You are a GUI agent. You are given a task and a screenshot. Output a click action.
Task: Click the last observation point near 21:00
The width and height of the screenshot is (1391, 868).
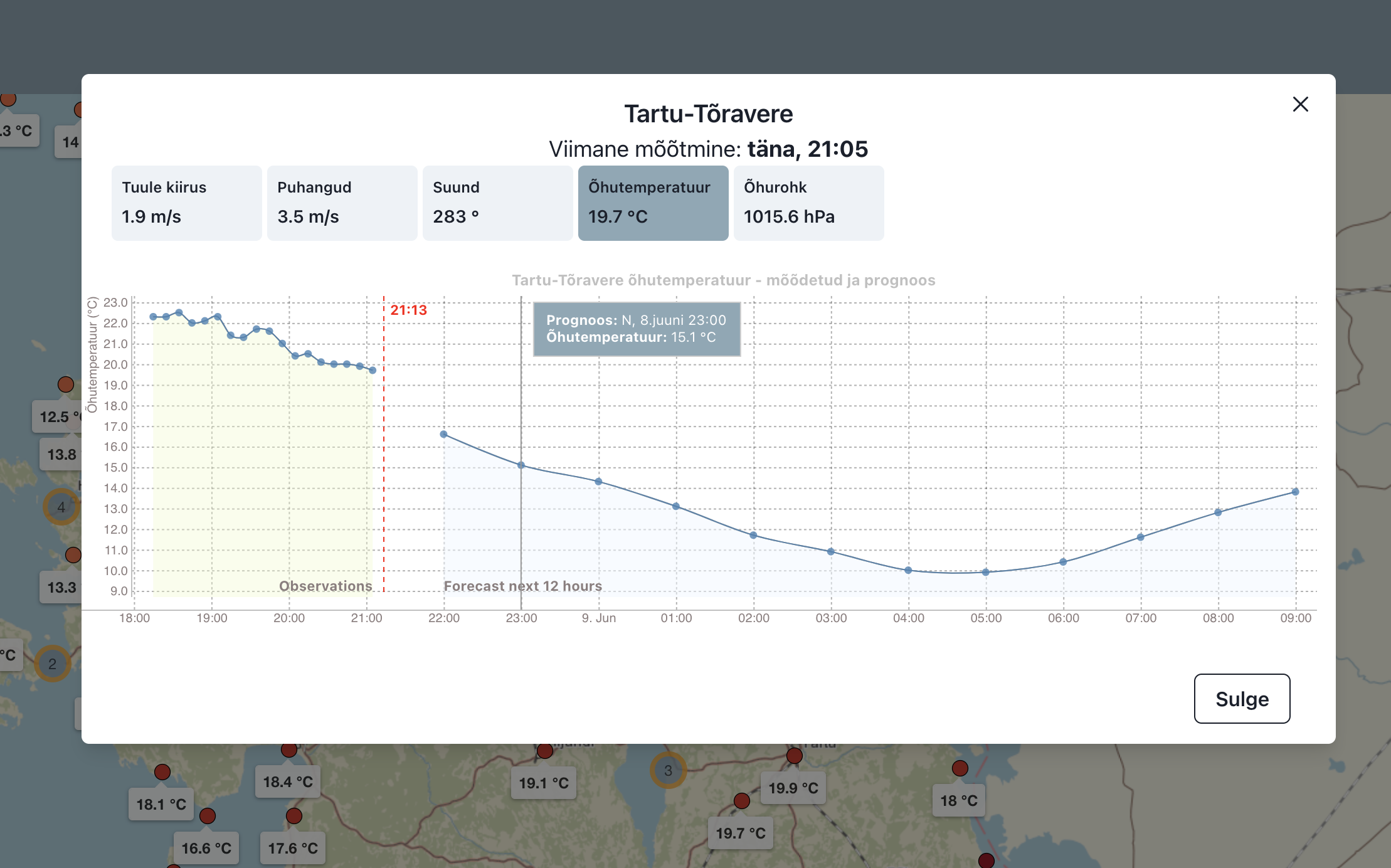[x=373, y=370]
